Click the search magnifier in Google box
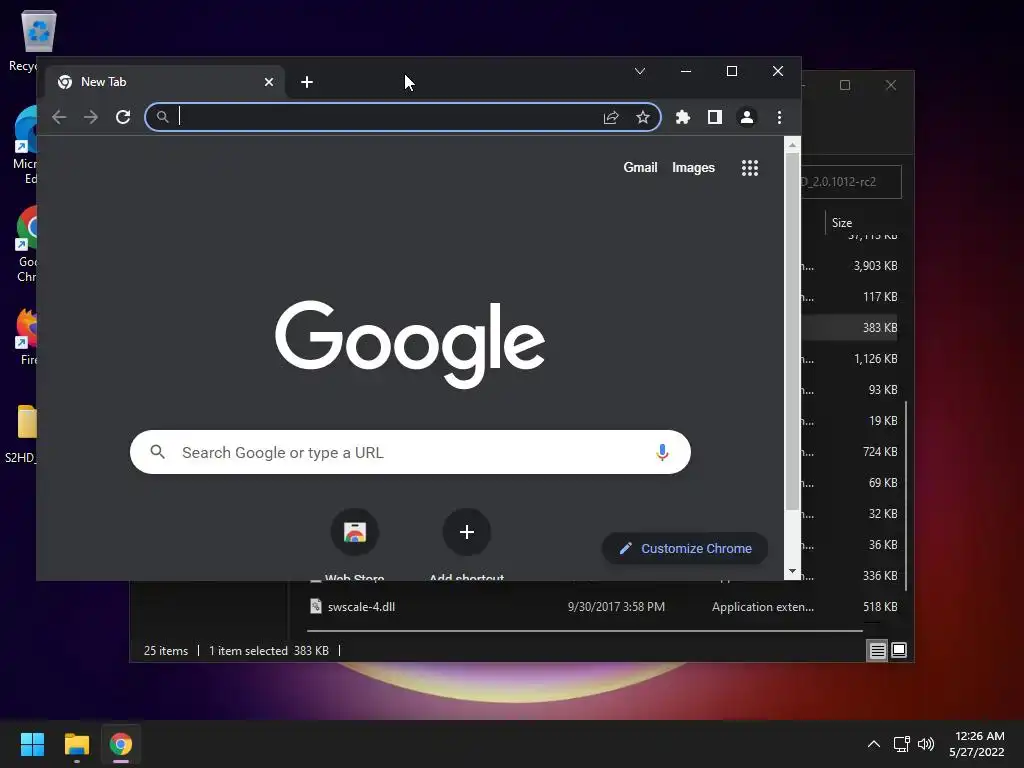Image resolution: width=1024 pixels, height=768 pixels. 157,451
